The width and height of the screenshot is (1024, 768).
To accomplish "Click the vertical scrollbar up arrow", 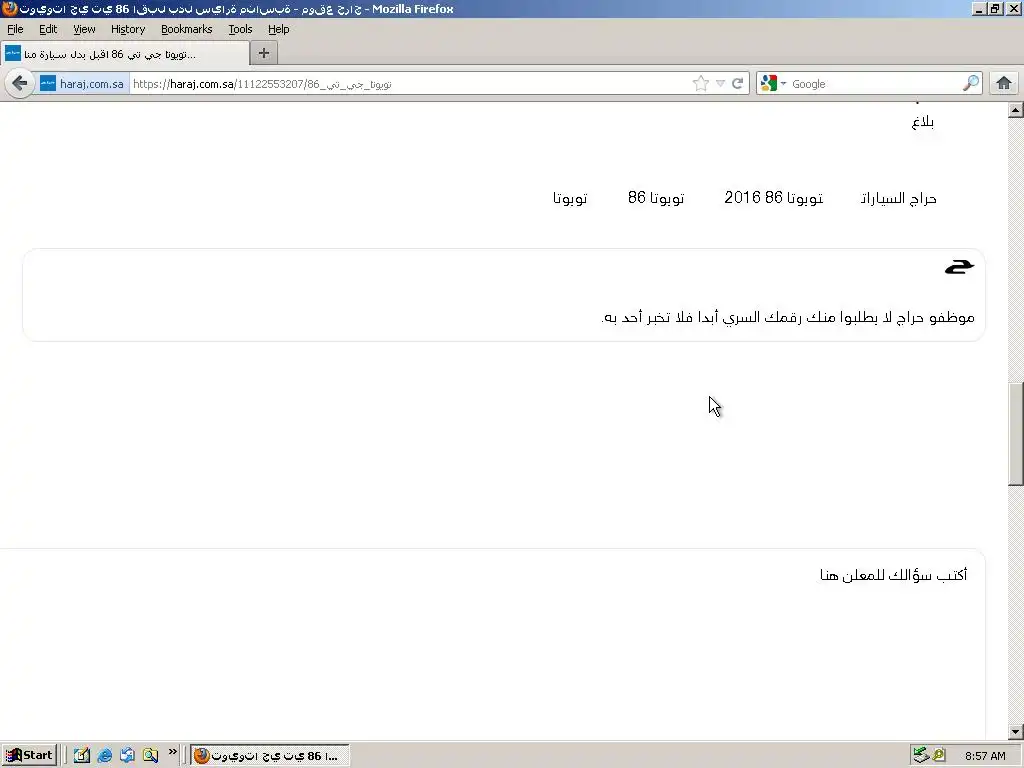I will pyautogui.click(x=1016, y=110).
